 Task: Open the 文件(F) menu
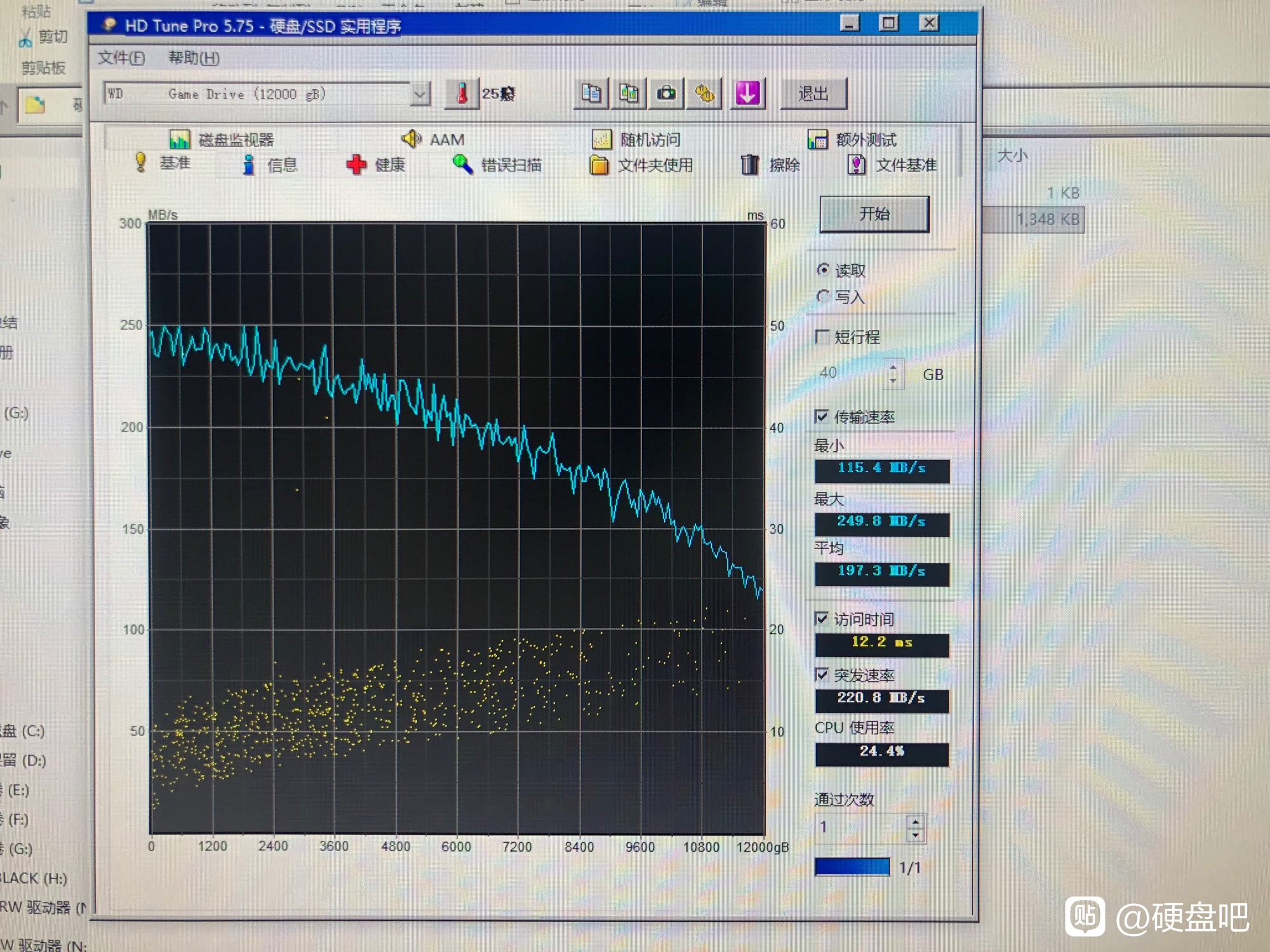[121, 58]
